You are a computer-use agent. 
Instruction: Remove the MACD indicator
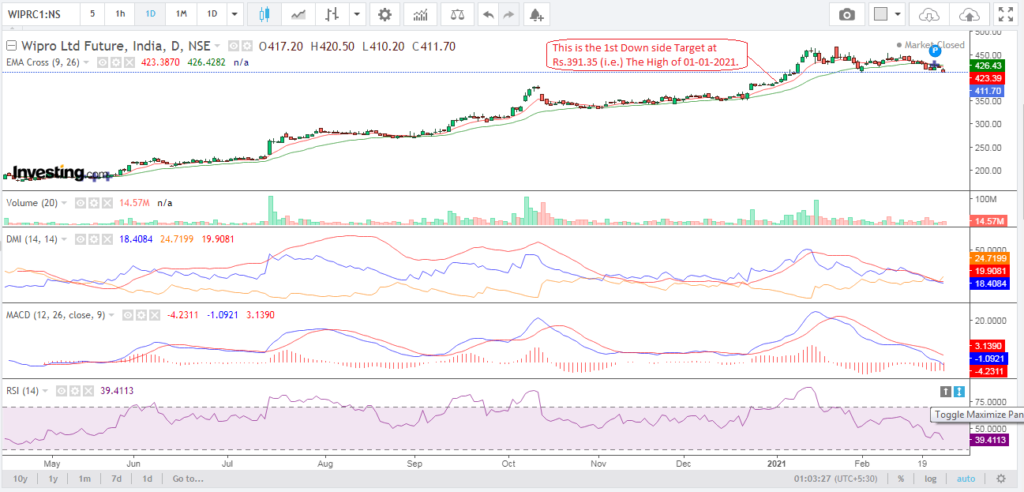(x=155, y=315)
